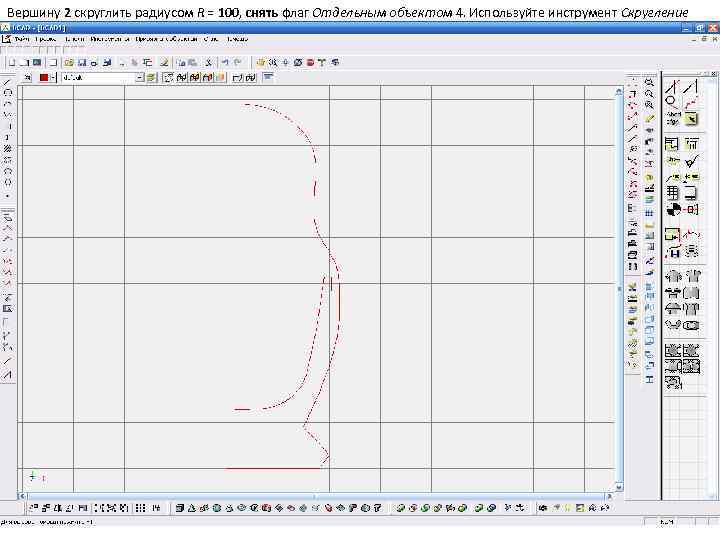Viewport: 720px width, 540px height.
Task: Click the first shirt garment icon
Action: coord(674,276)
